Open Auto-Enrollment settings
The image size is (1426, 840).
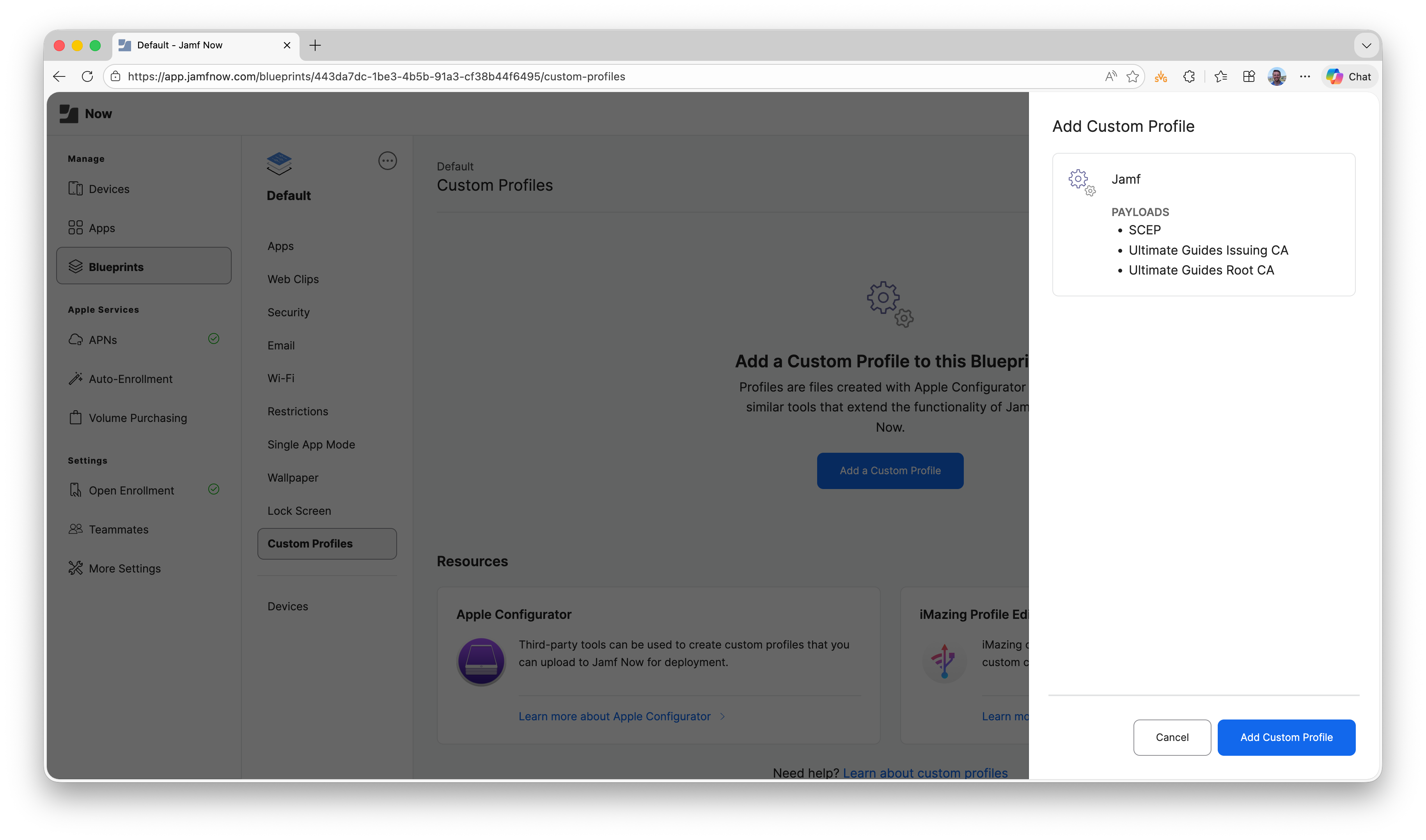coord(131,379)
